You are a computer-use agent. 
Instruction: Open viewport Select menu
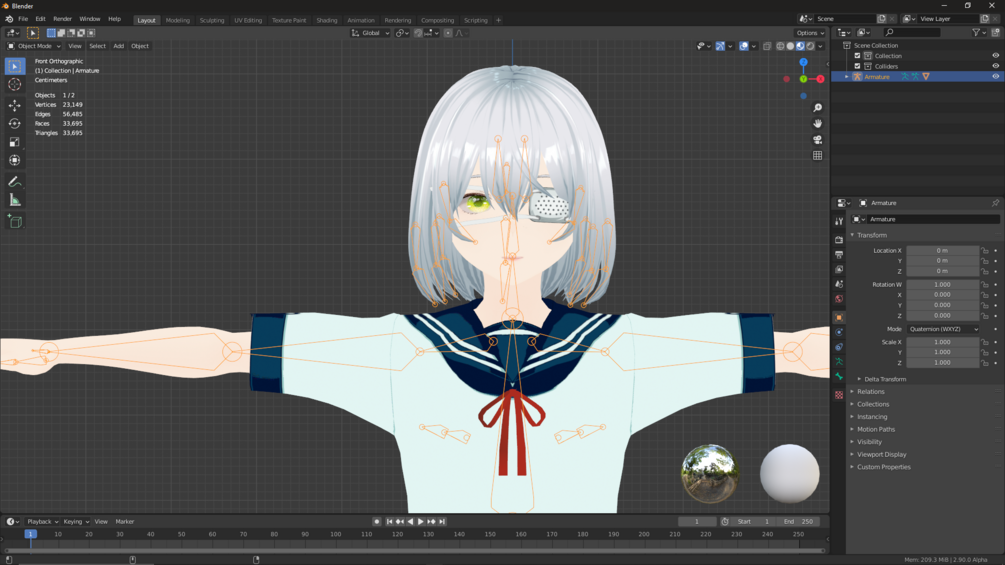click(97, 46)
